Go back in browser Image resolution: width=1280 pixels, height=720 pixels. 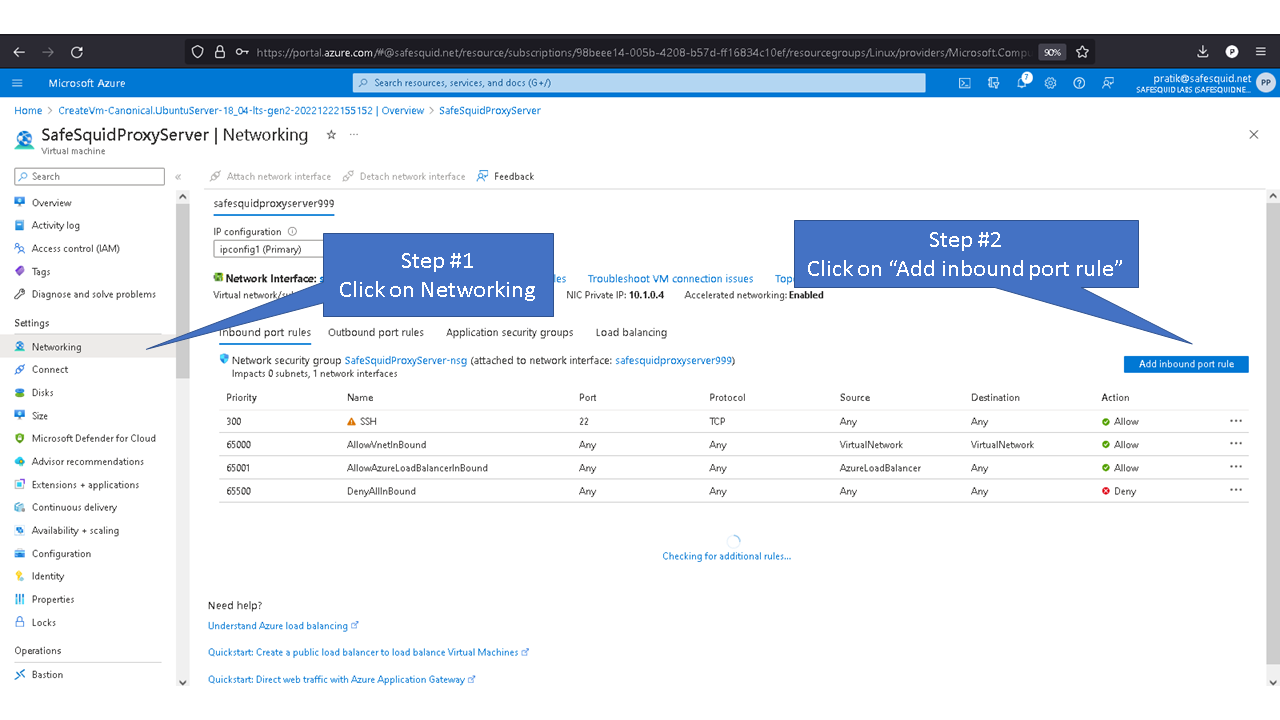(x=19, y=52)
